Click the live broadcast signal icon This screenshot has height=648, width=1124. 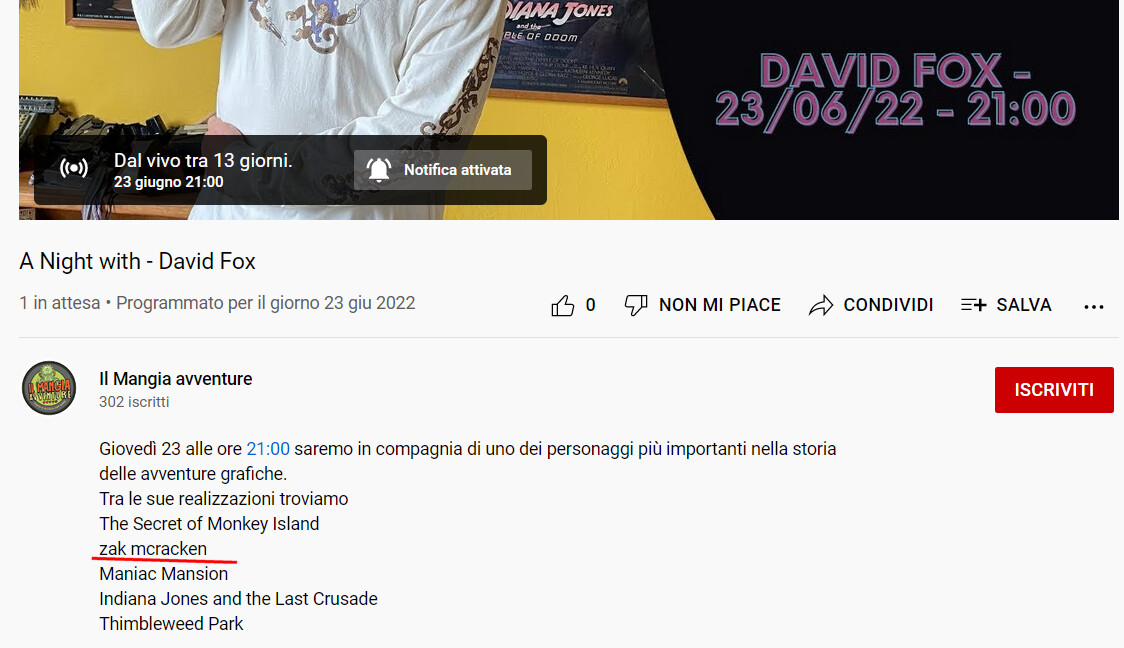[x=74, y=168]
